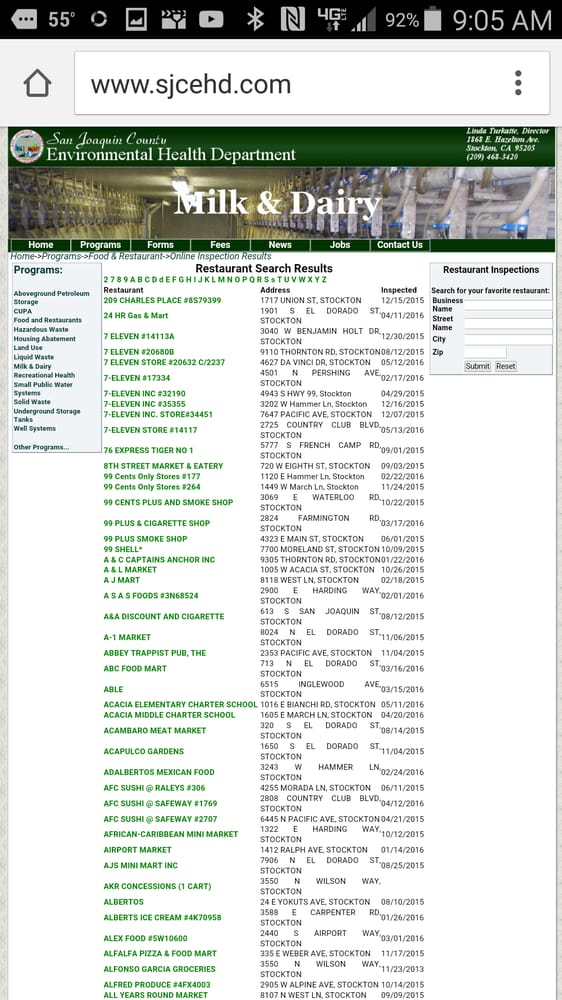The width and height of the screenshot is (562, 1000).
Task: Open Well Systems sidebar link
Action: 34,429
